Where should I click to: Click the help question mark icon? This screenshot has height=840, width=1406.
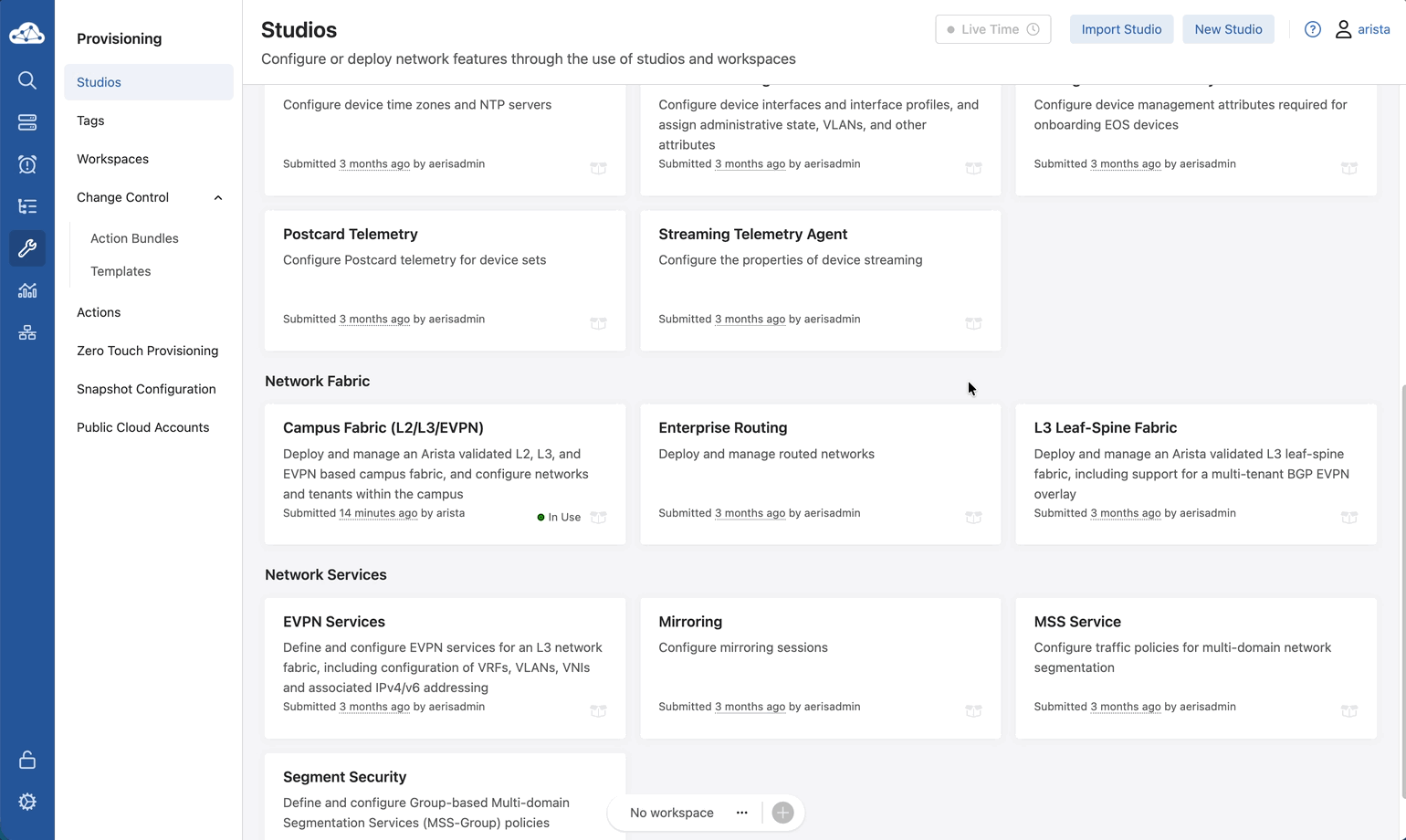(1313, 29)
